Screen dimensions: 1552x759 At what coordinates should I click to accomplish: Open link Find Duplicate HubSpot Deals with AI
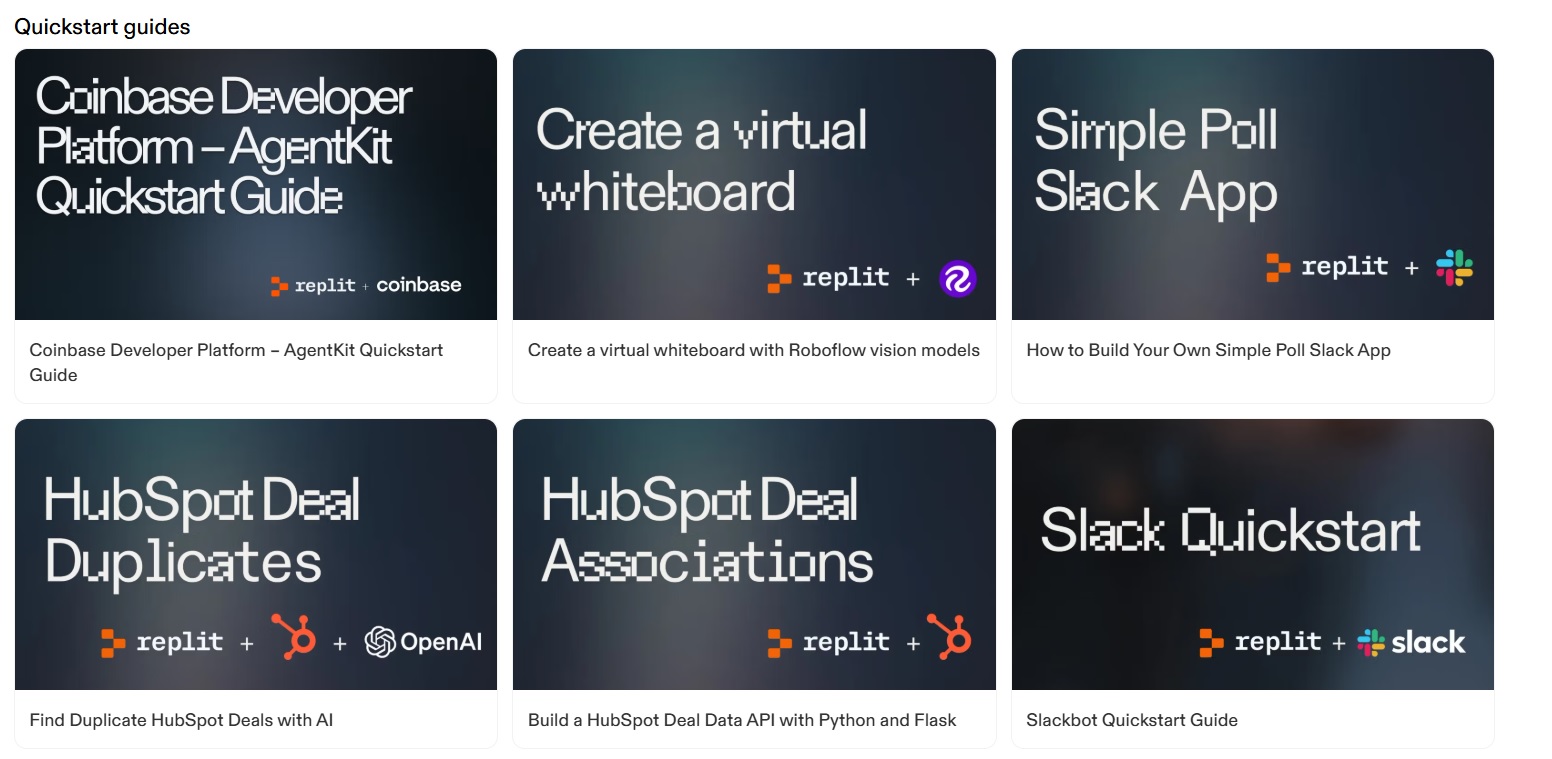coord(181,720)
